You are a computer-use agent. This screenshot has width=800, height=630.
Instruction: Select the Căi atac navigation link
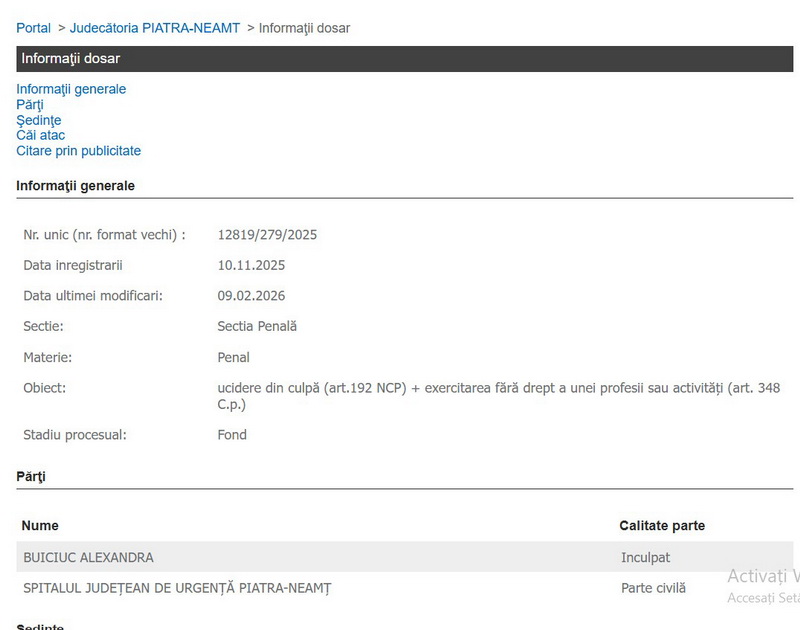tap(40, 135)
